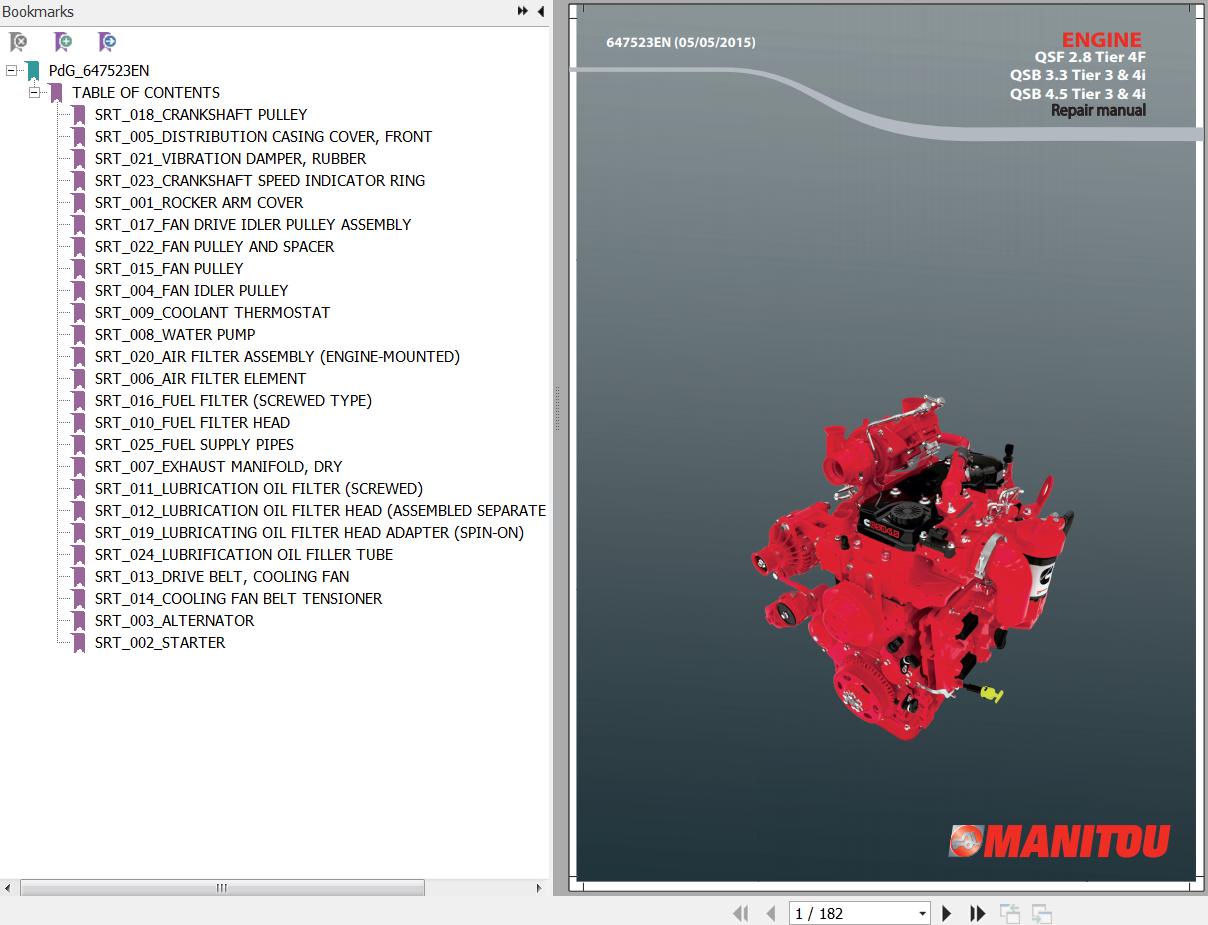The height and width of the screenshot is (925, 1208).
Task: Click the bookmark icon beside SRT_015_FAN PULLEY
Action: [x=79, y=269]
